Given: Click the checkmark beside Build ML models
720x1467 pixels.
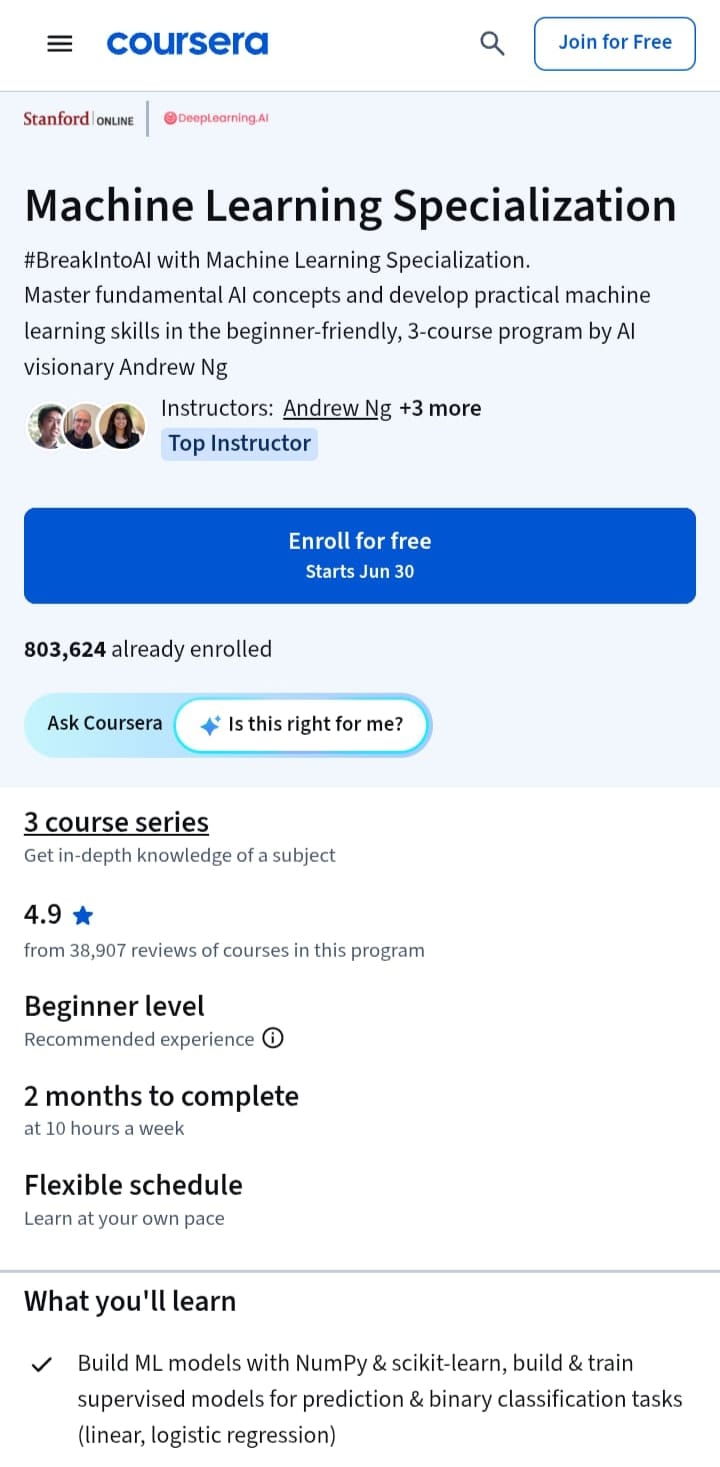Looking at the screenshot, I should (x=42, y=1364).
